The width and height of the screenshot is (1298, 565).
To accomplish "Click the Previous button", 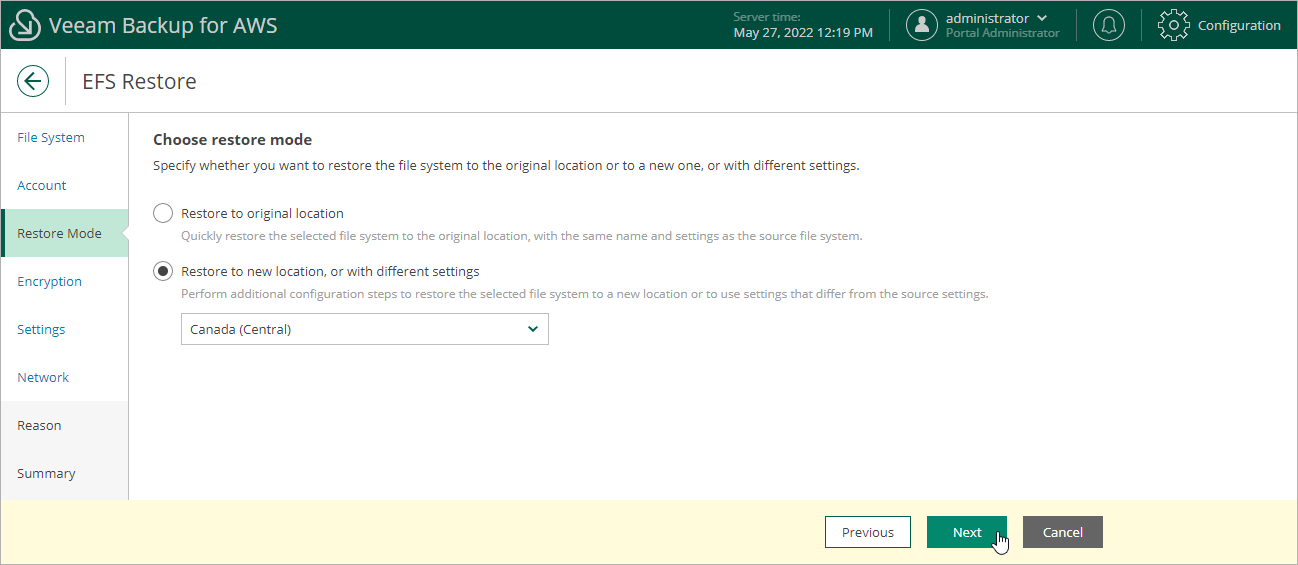I will [x=868, y=532].
